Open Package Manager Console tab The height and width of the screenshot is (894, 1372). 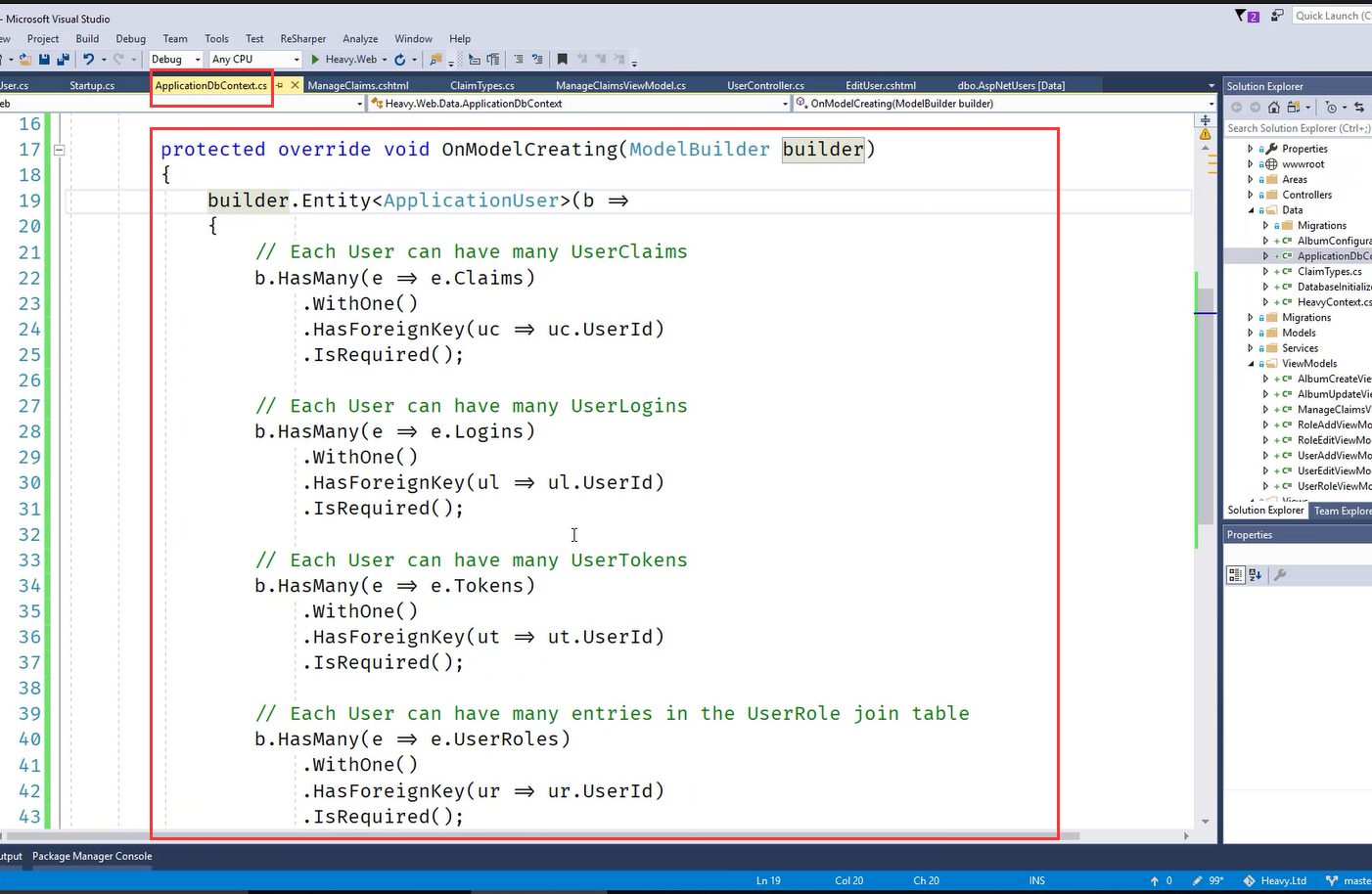pyautogui.click(x=92, y=856)
